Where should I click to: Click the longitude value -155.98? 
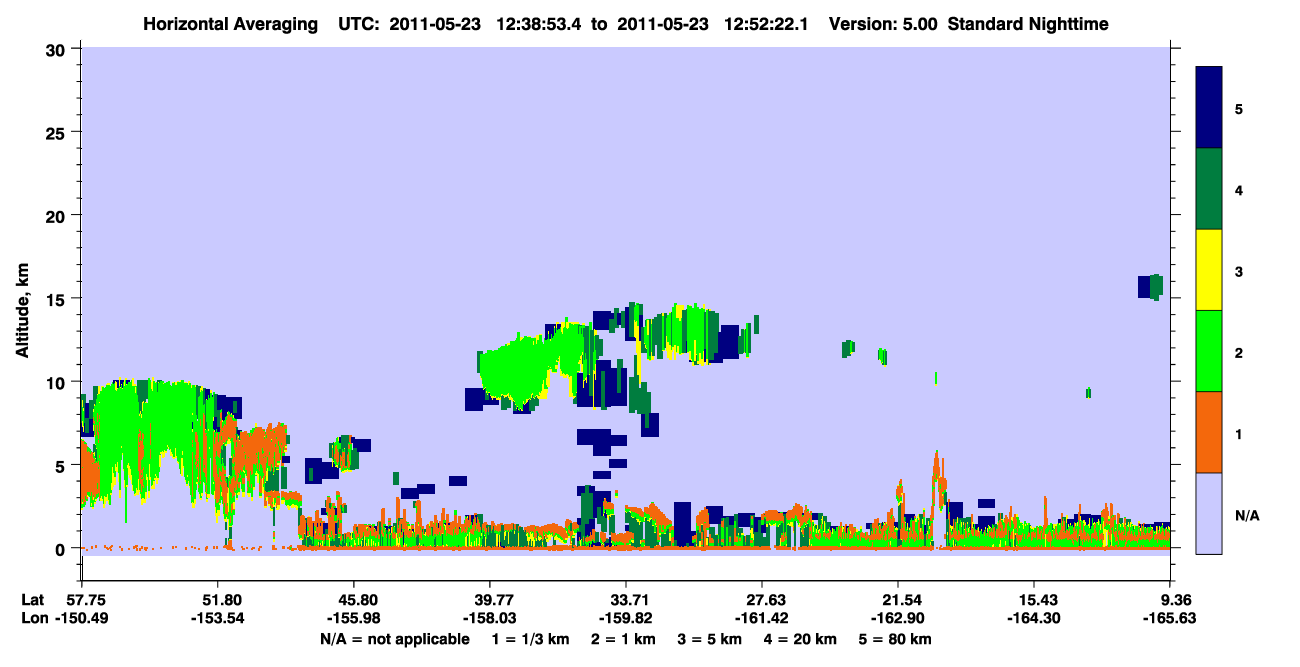click(353, 619)
